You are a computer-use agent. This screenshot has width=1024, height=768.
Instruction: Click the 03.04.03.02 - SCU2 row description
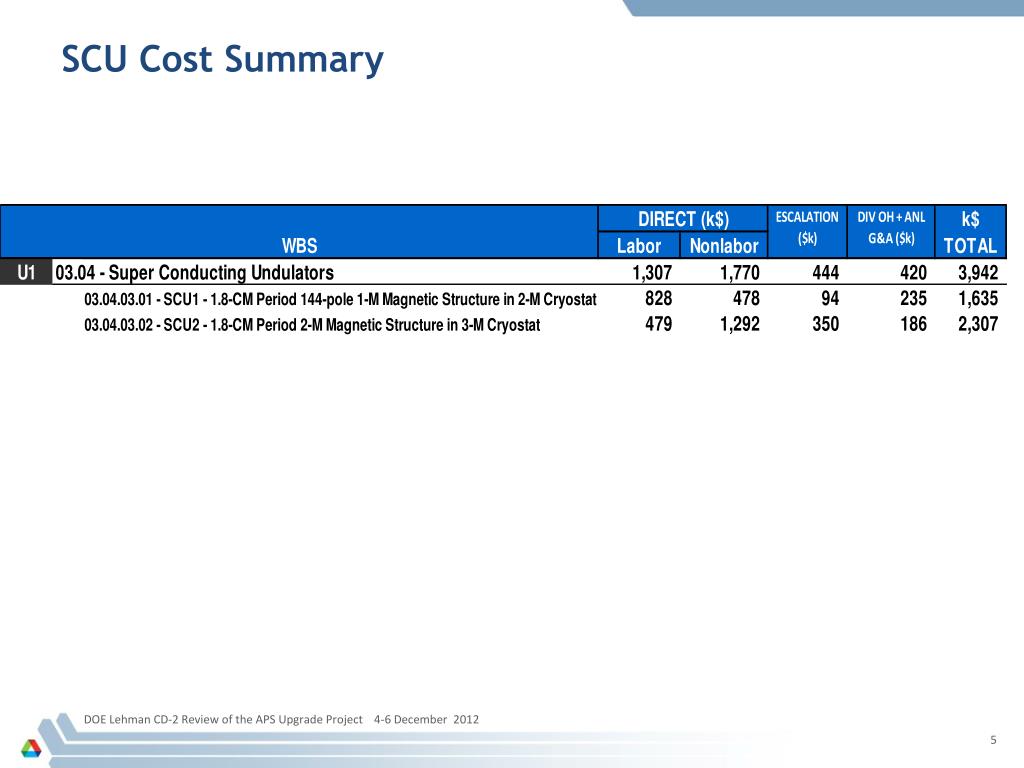(312, 325)
